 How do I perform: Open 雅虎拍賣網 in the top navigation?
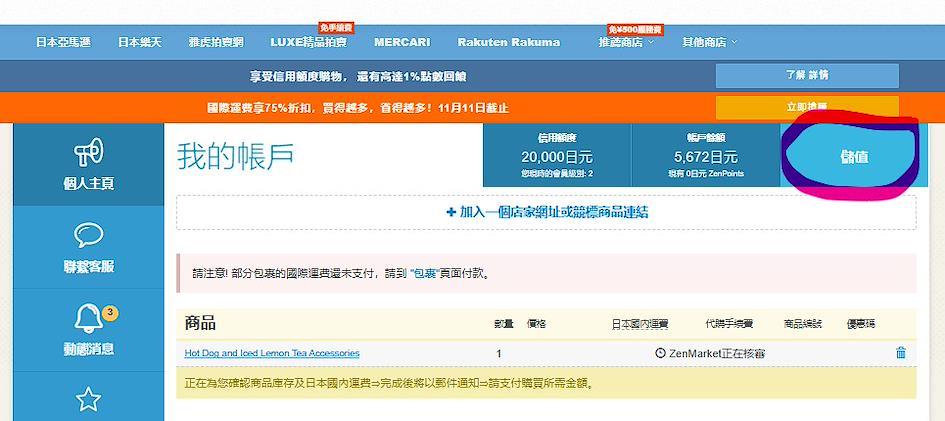(216, 42)
